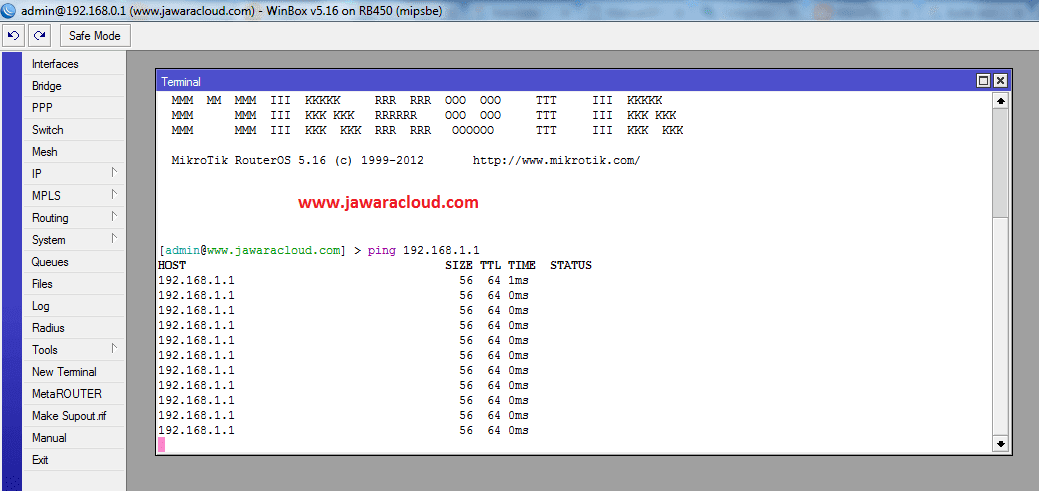Click Make Supout.rif
1039x491 pixels.
pos(74,416)
